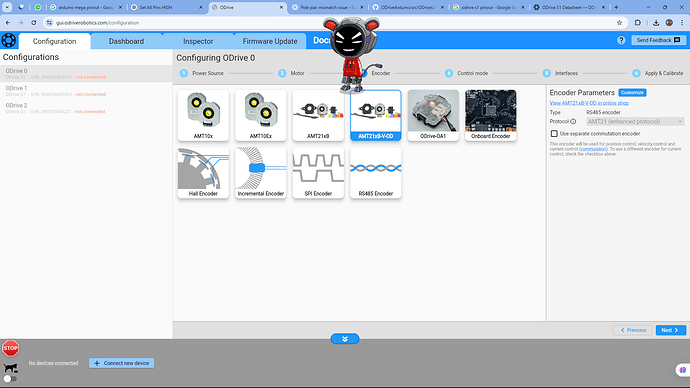Viewport: 690px width, 388px height.
Task: Toggle the switch below the dog icon
Action: pyautogui.click(x=10, y=379)
